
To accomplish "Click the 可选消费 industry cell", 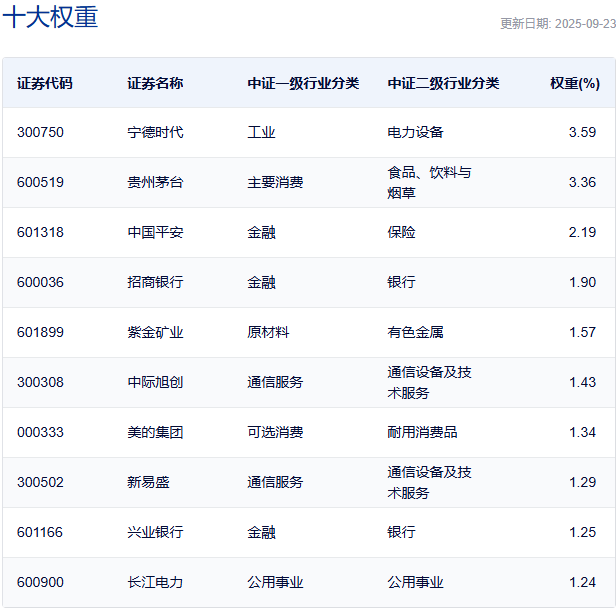I will 275,432.
